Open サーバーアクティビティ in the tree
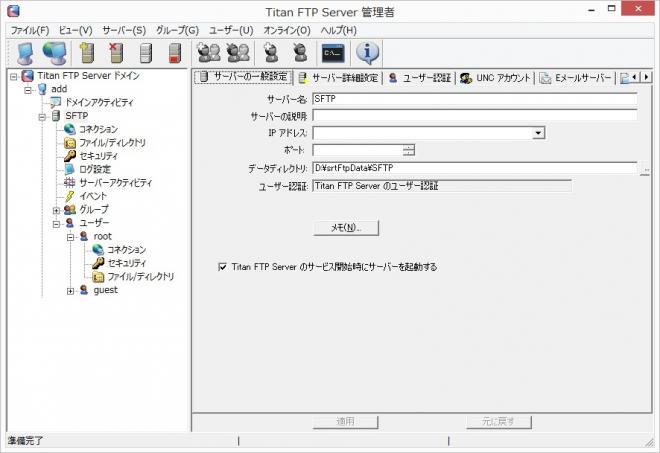This screenshot has width=660, height=453. (116, 183)
